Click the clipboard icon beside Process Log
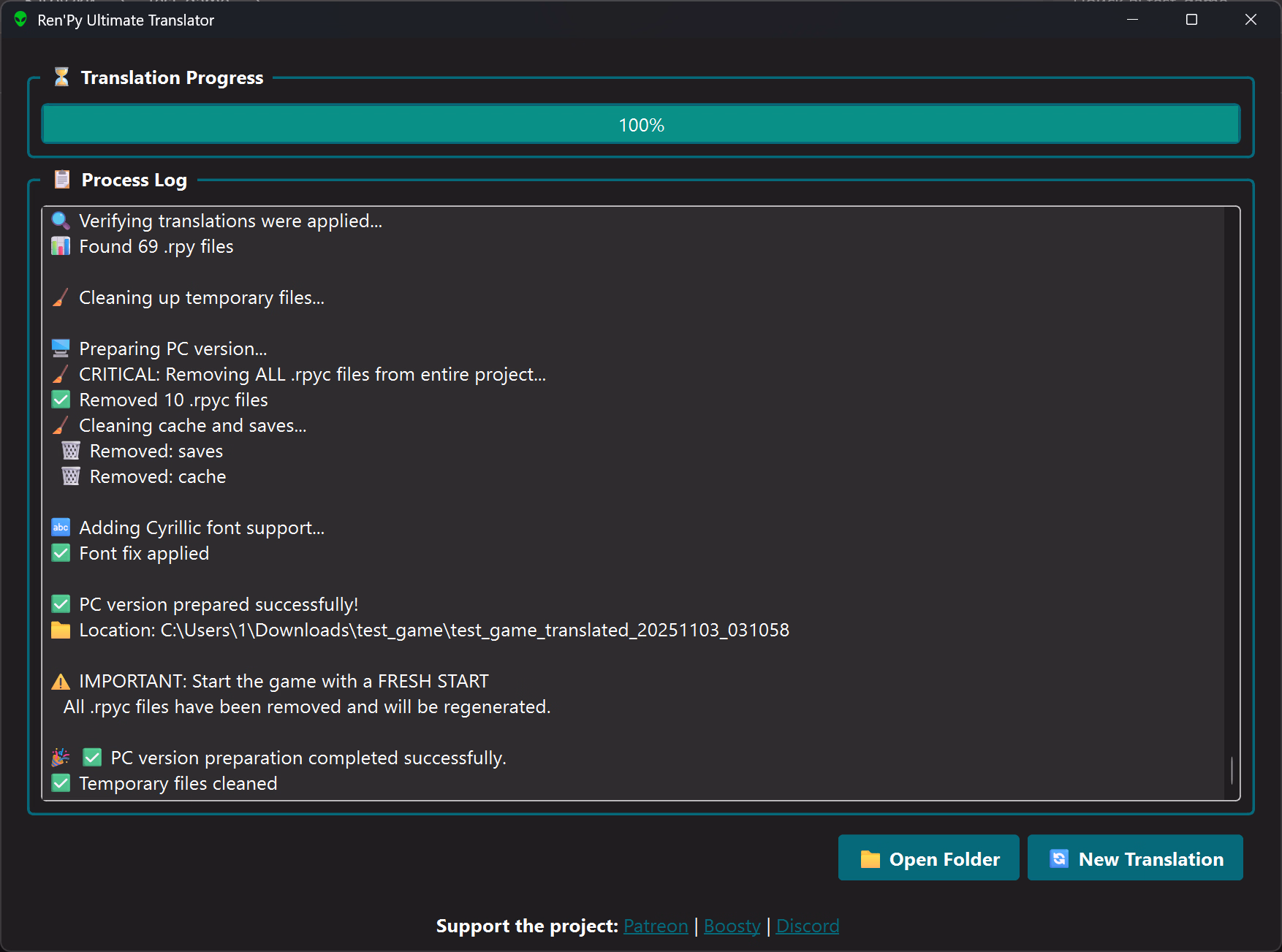Image resolution: width=1282 pixels, height=952 pixels. (62, 180)
